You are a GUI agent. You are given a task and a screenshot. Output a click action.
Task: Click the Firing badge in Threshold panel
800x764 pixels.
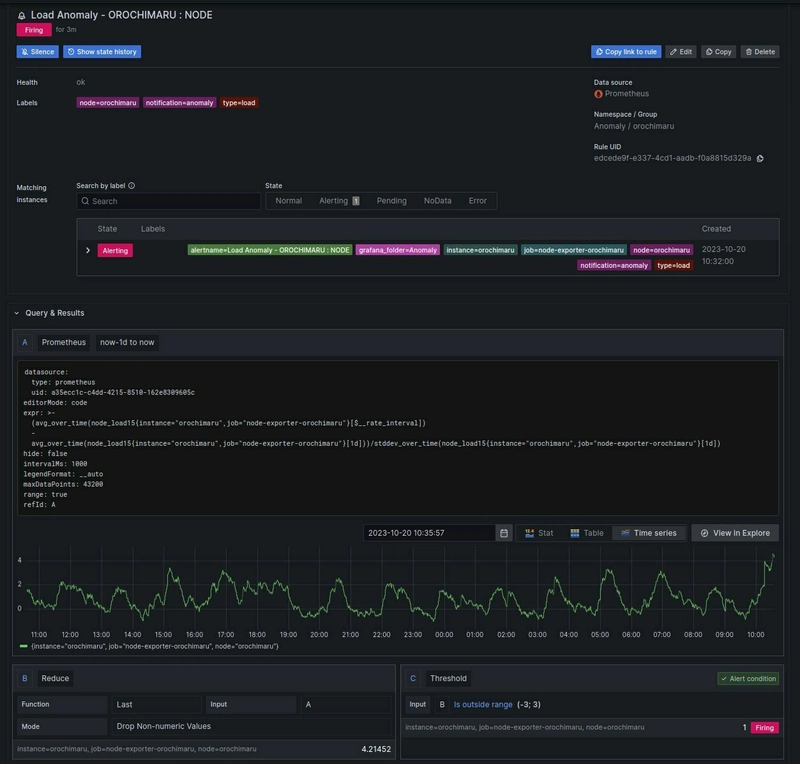tap(764, 728)
